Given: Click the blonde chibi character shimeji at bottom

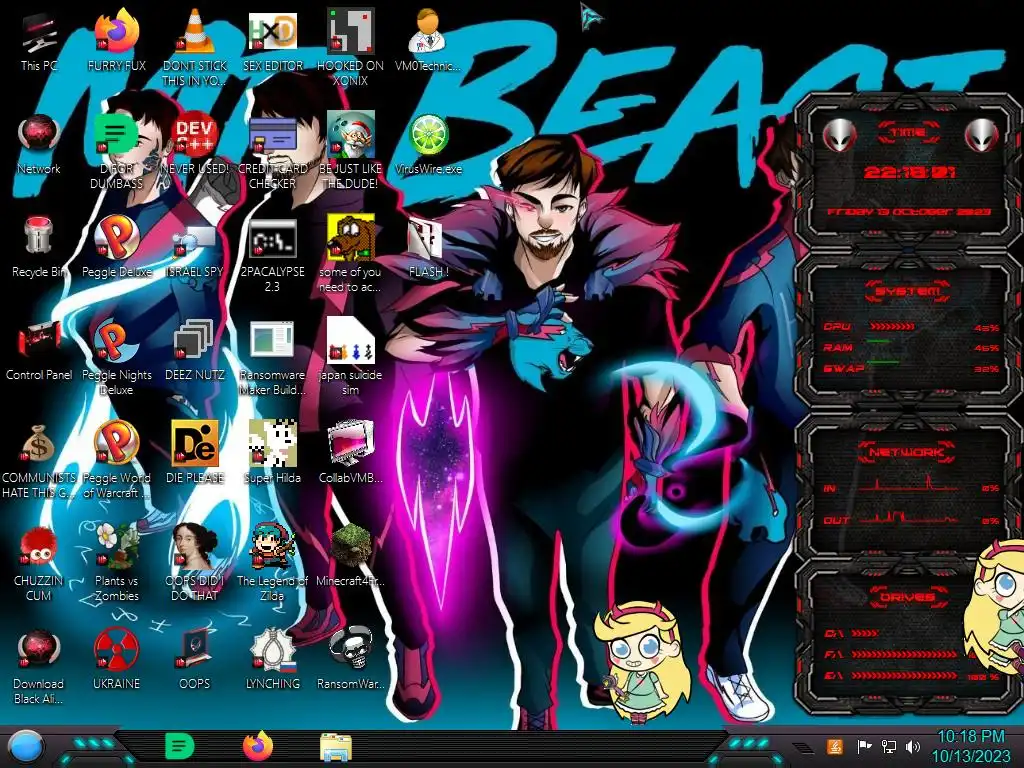Looking at the screenshot, I should [643, 661].
